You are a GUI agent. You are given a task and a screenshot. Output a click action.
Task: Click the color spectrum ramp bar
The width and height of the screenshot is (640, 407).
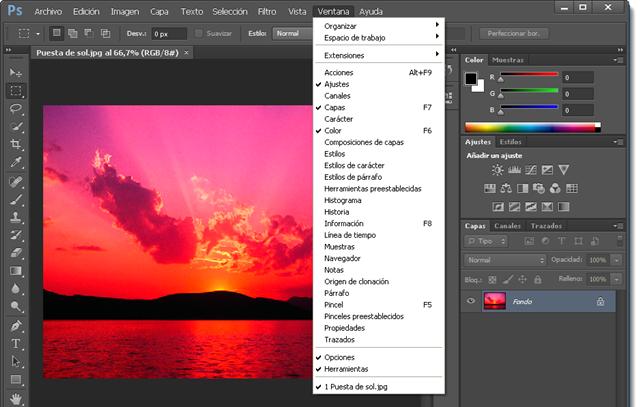tap(532, 127)
